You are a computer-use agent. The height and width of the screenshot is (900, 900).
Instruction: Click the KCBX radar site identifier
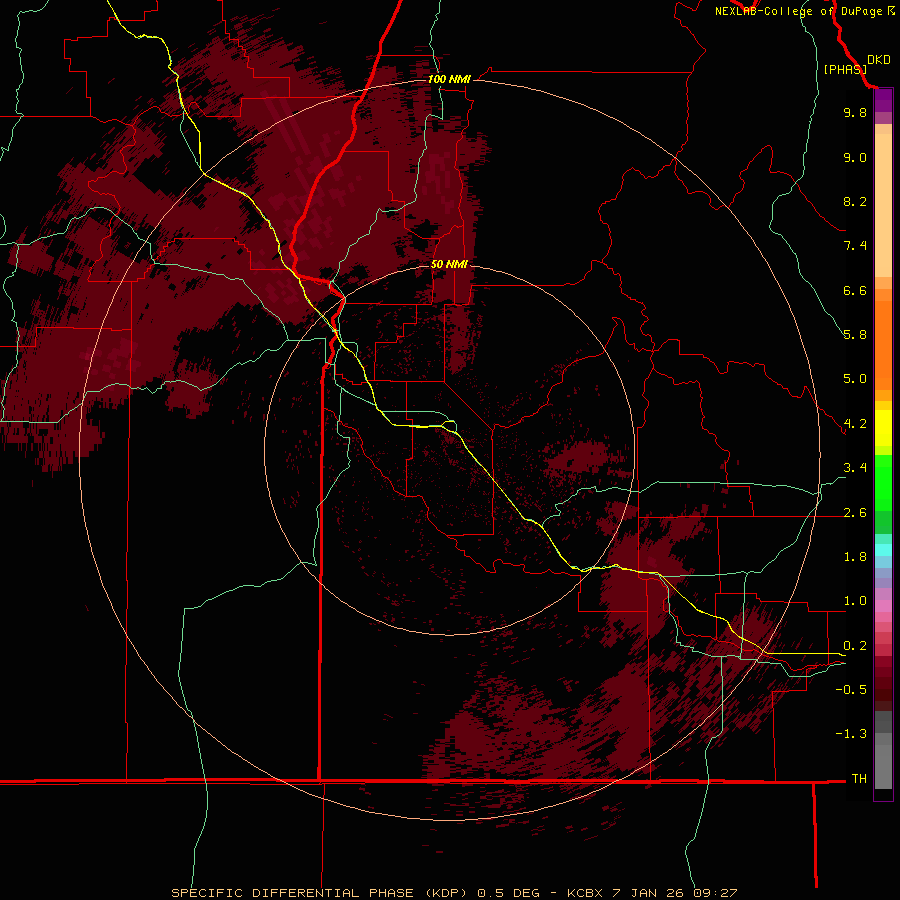584,893
